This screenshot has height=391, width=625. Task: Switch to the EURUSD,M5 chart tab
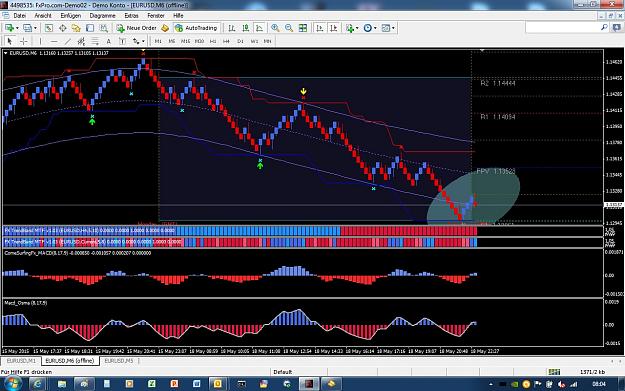(118, 361)
